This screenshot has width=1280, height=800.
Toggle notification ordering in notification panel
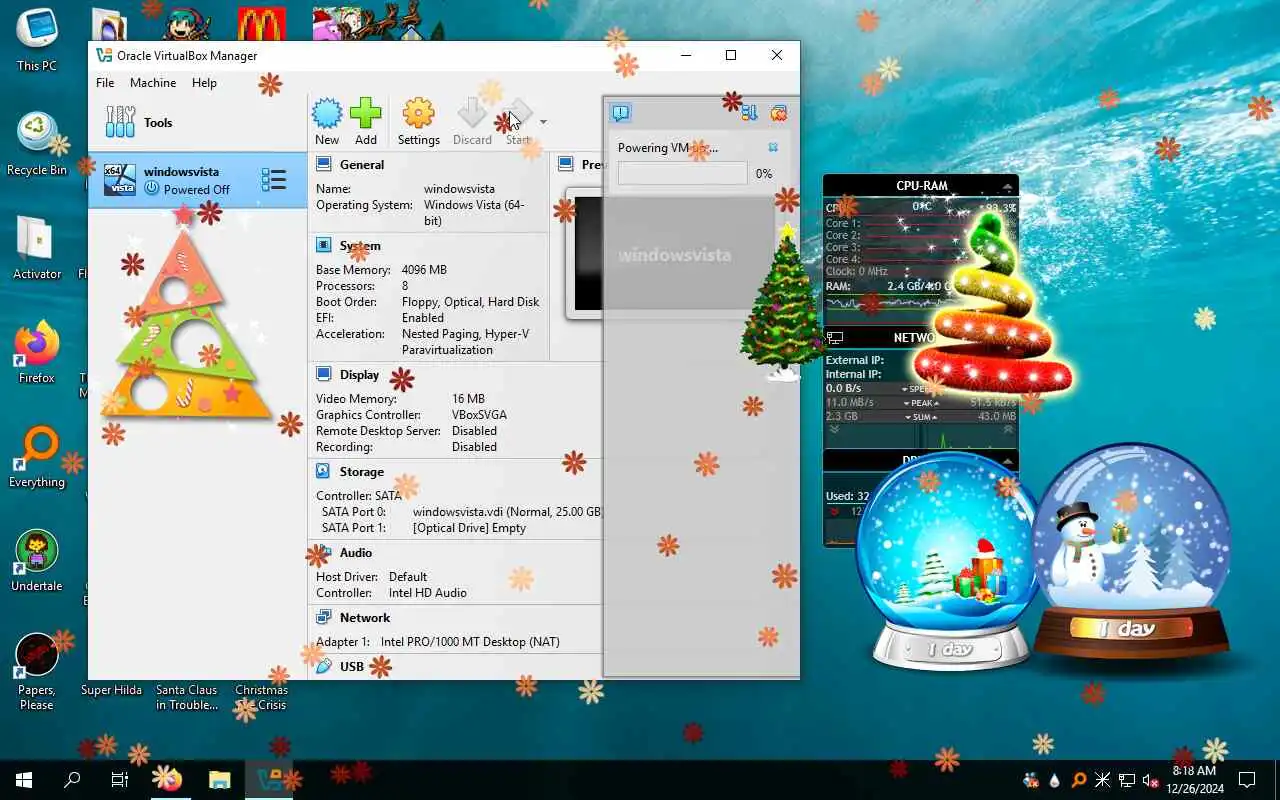click(749, 113)
